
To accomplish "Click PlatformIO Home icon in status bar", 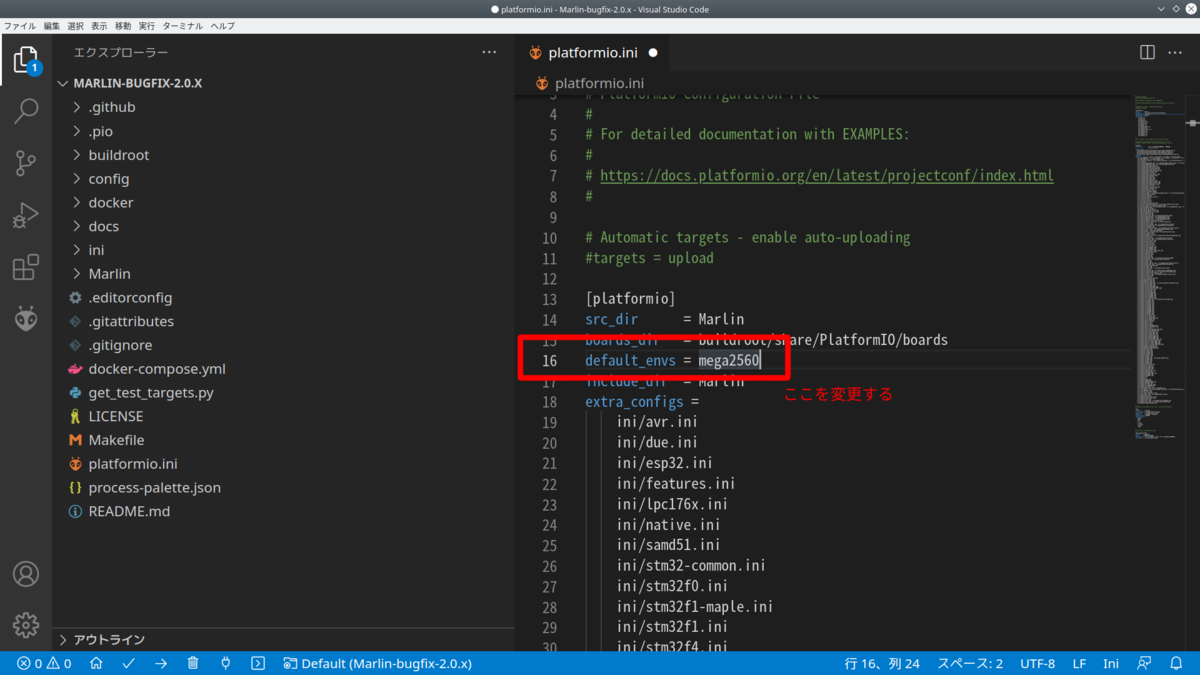I will (x=96, y=663).
